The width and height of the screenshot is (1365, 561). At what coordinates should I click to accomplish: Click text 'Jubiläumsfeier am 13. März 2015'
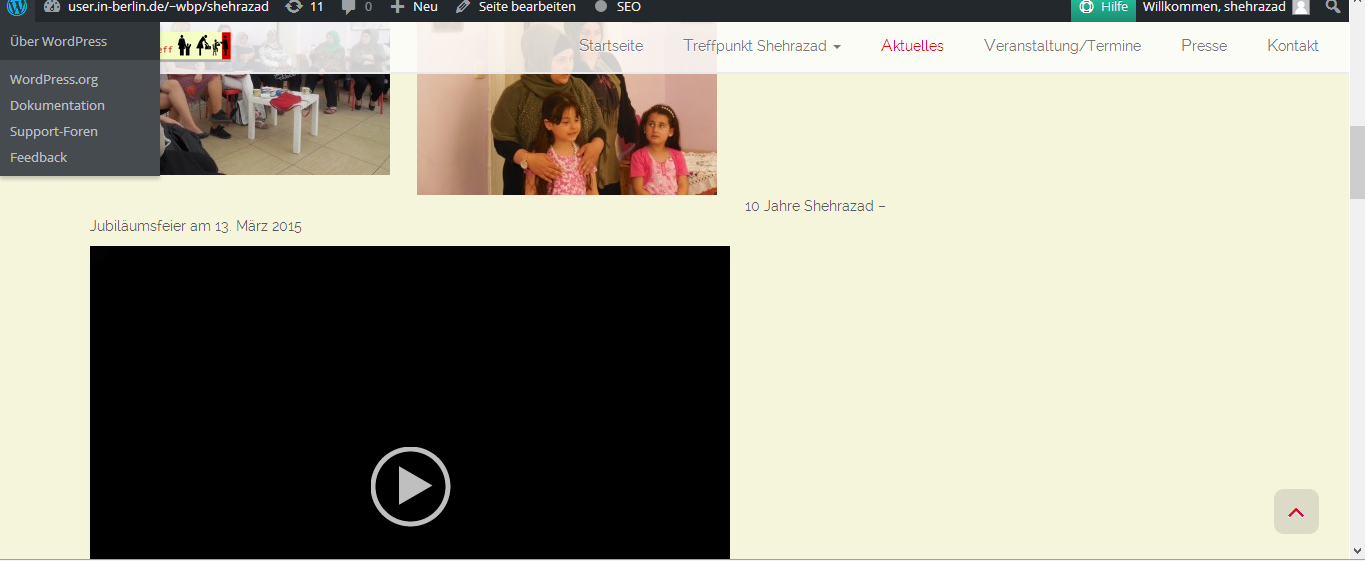196,227
